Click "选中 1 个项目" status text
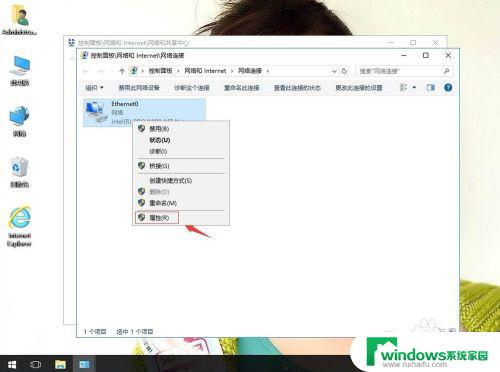 point(135,331)
